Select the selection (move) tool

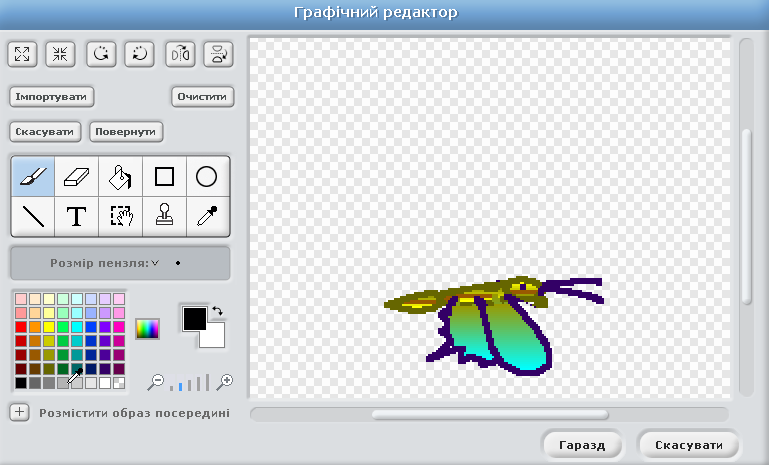(120, 216)
